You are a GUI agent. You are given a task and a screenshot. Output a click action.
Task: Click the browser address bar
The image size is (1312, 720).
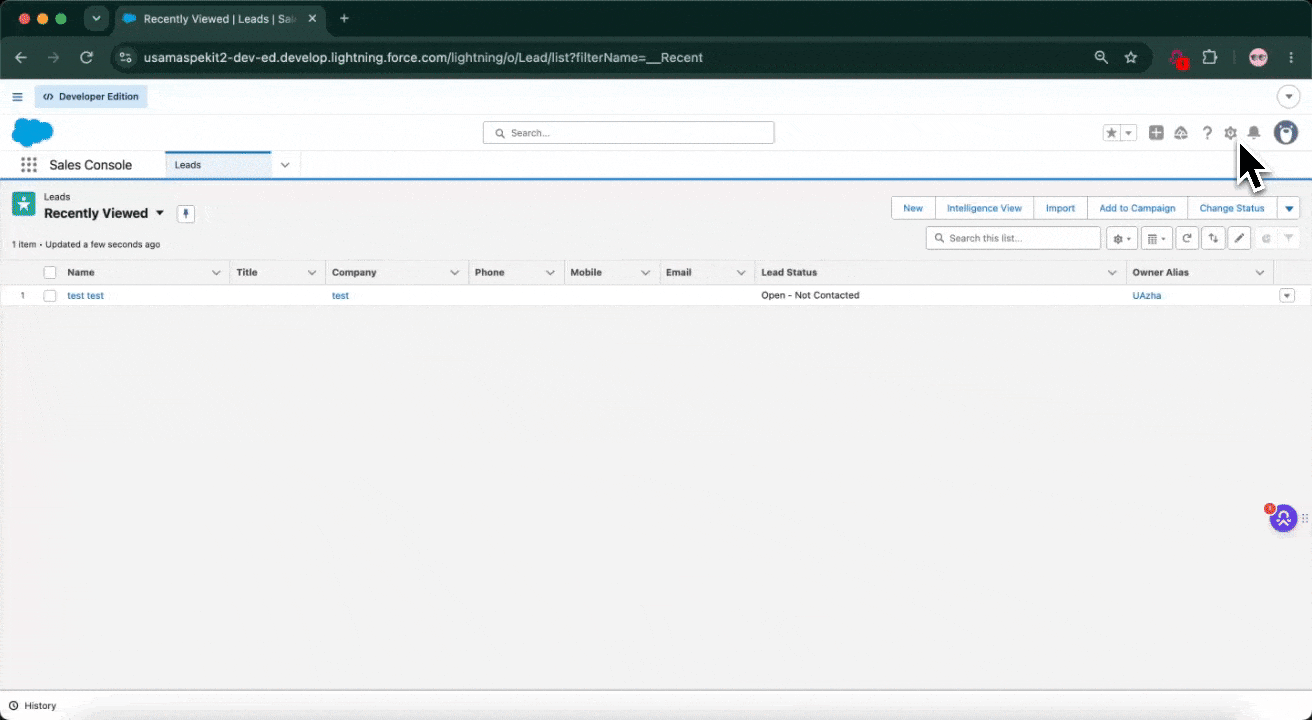pyautogui.click(x=600, y=58)
